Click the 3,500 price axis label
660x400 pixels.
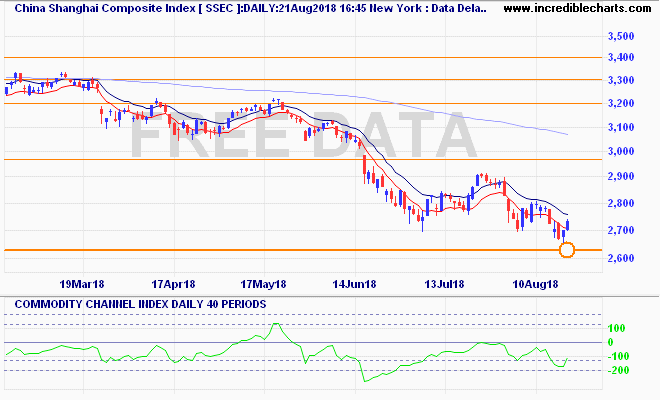click(x=621, y=36)
